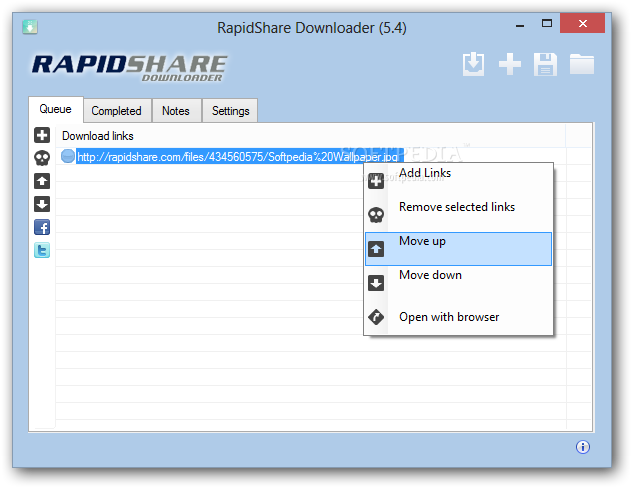The height and width of the screenshot is (488, 632).
Task: Maximize the RapidShare Downloader window
Action: point(547,24)
